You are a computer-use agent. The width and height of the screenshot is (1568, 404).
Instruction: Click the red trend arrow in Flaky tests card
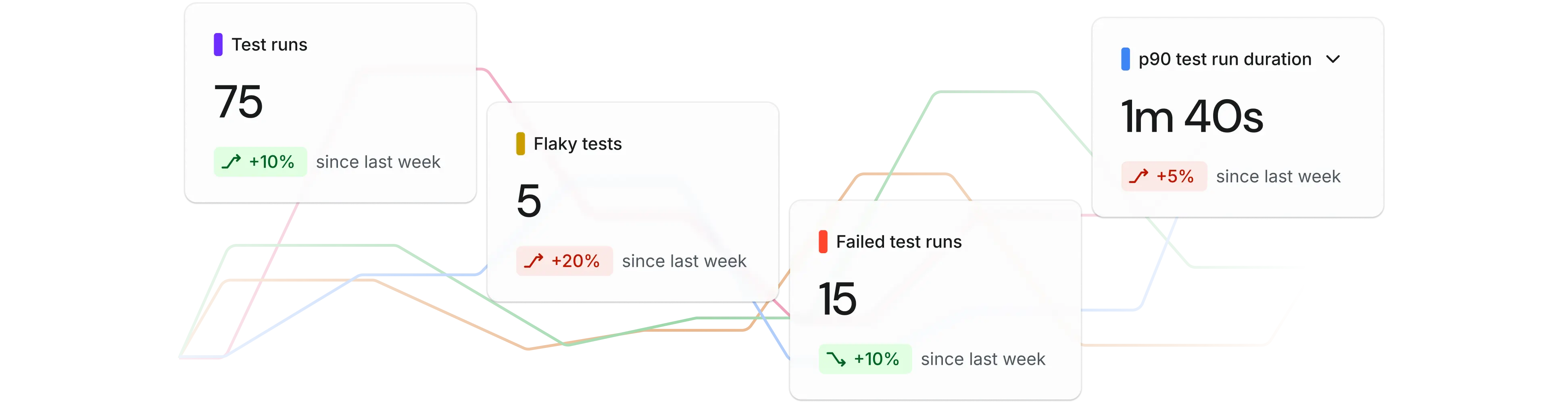point(536,260)
